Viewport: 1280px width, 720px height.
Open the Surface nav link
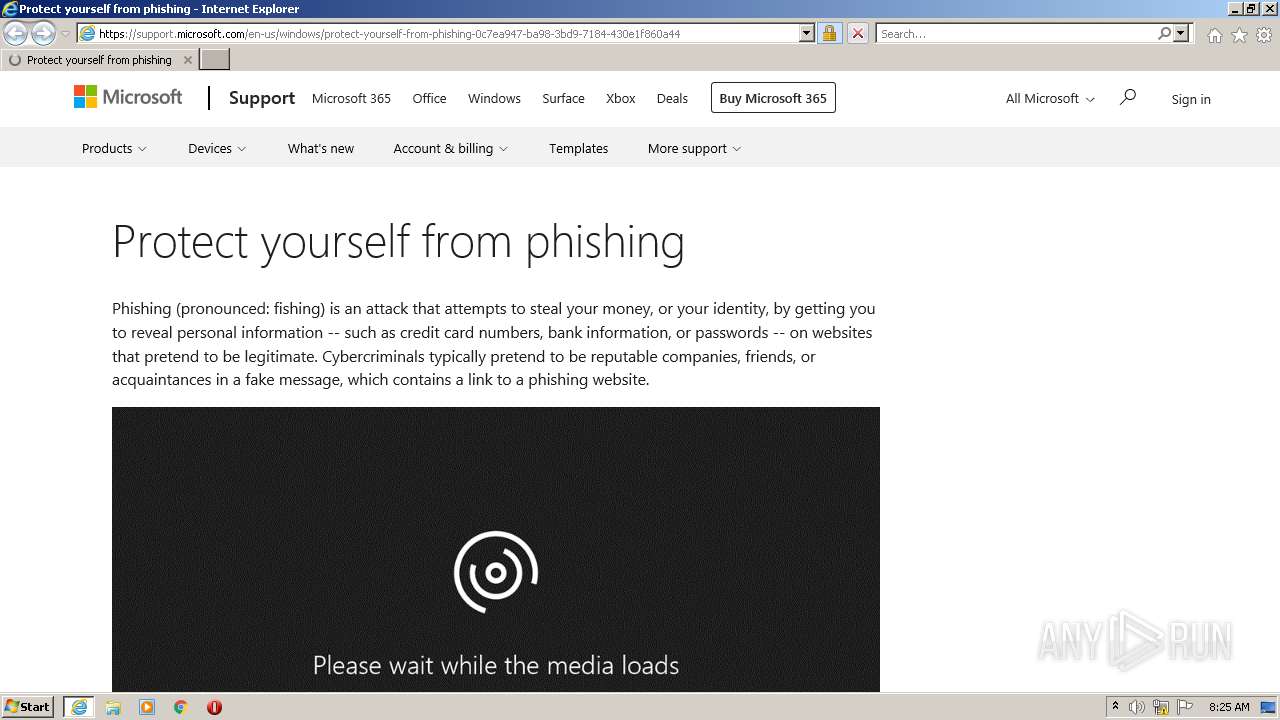(x=563, y=98)
